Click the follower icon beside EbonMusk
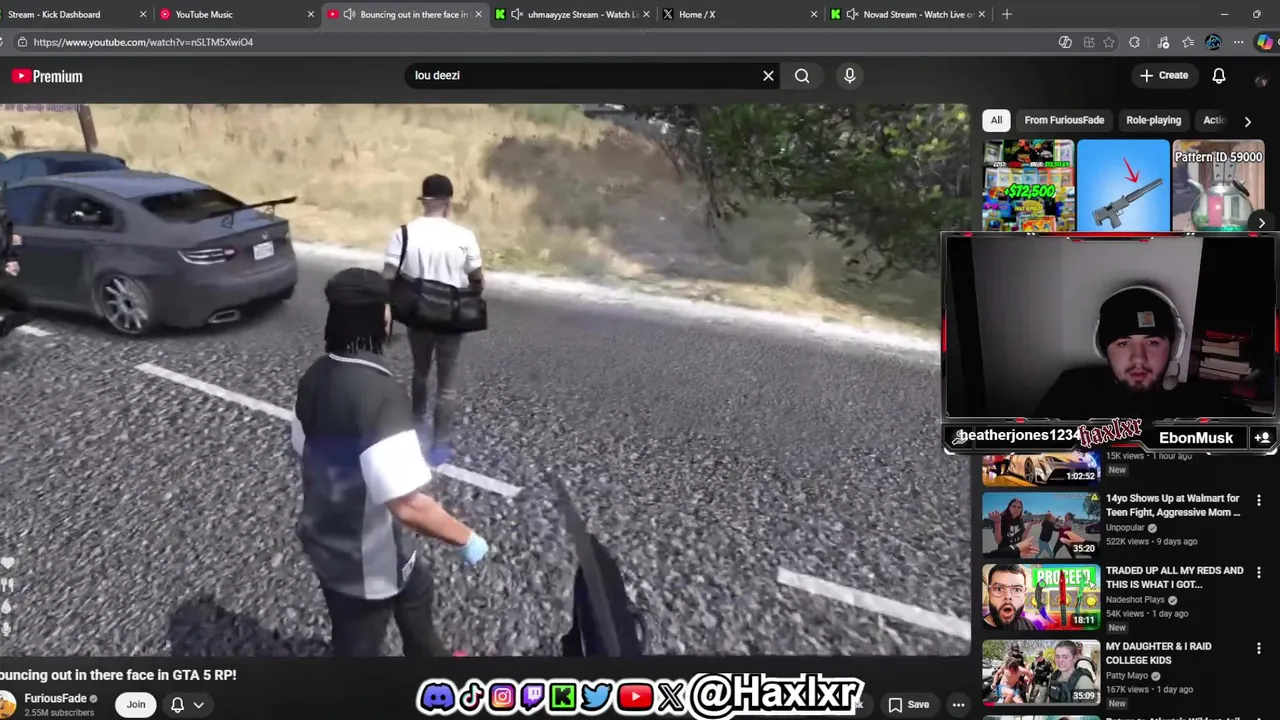This screenshot has width=1280, height=720. pos(1262,438)
